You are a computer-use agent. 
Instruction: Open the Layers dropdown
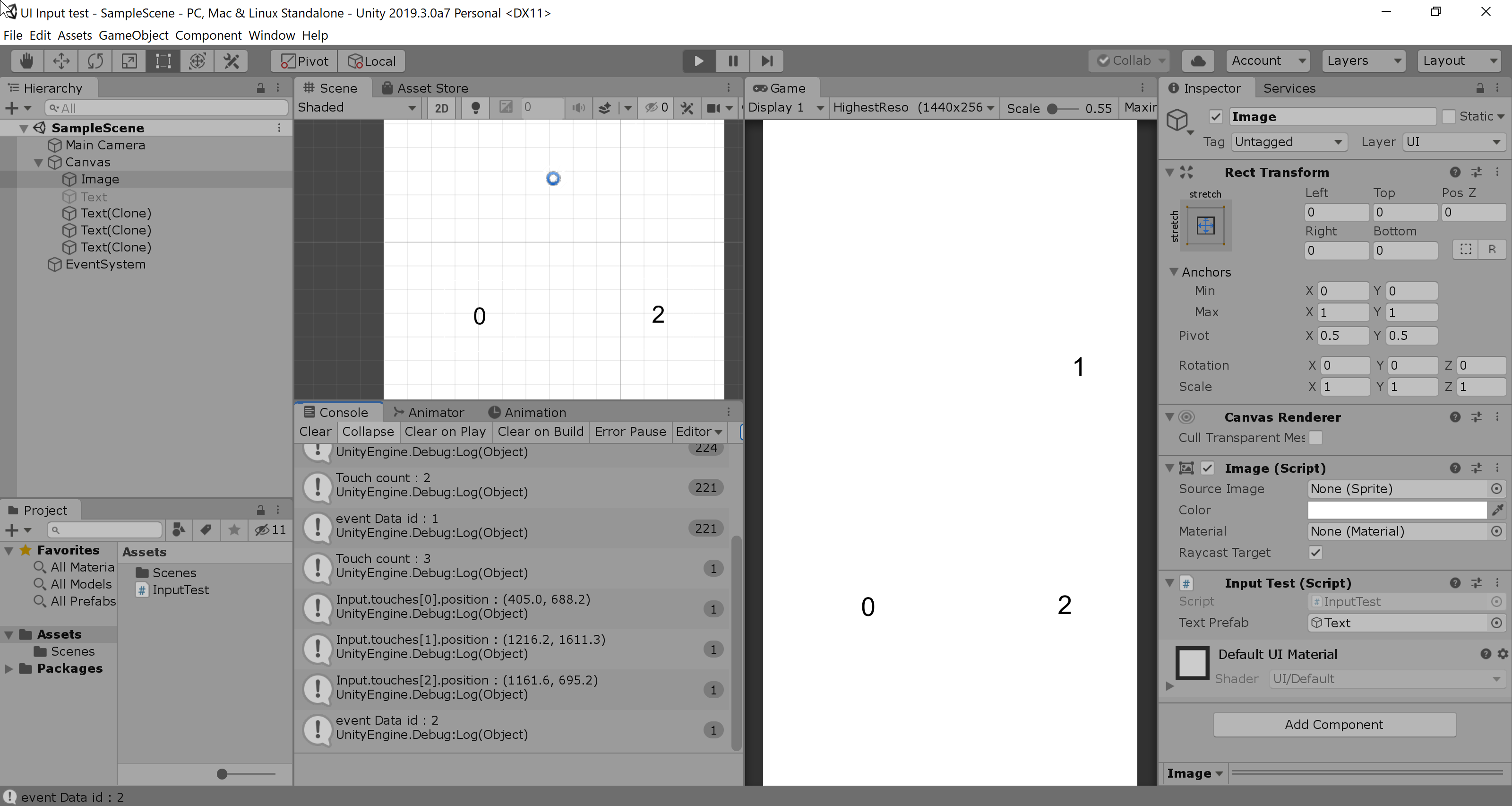point(1363,61)
